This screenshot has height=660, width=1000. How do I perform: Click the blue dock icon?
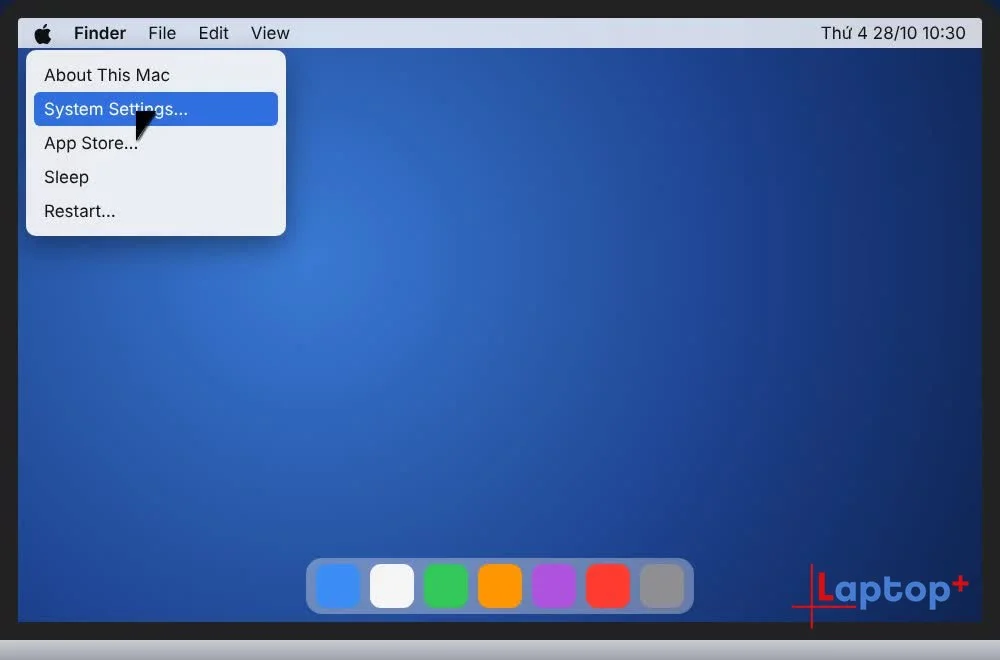click(x=338, y=585)
